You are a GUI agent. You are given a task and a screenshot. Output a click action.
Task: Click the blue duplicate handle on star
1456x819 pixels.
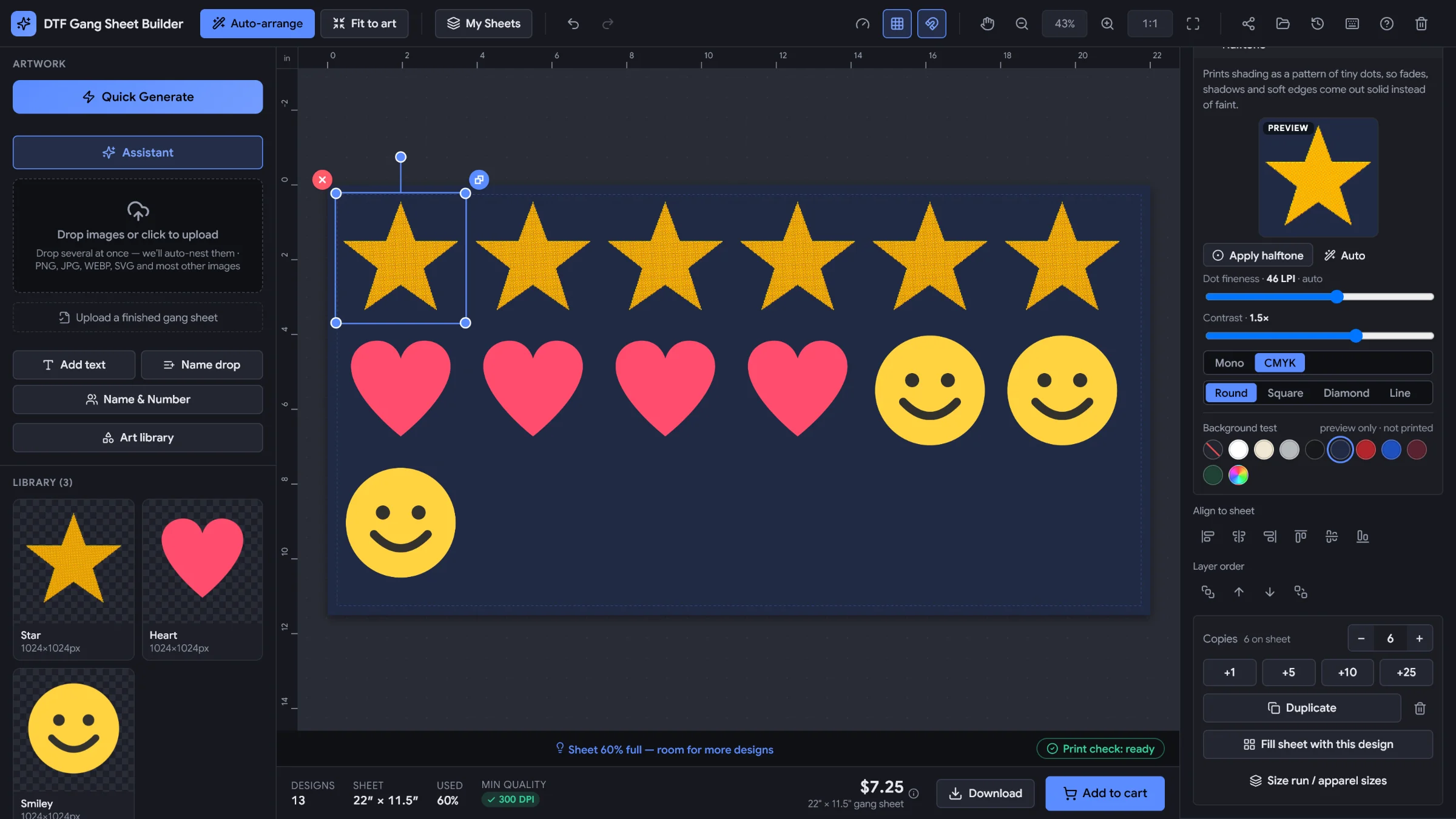point(479,180)
